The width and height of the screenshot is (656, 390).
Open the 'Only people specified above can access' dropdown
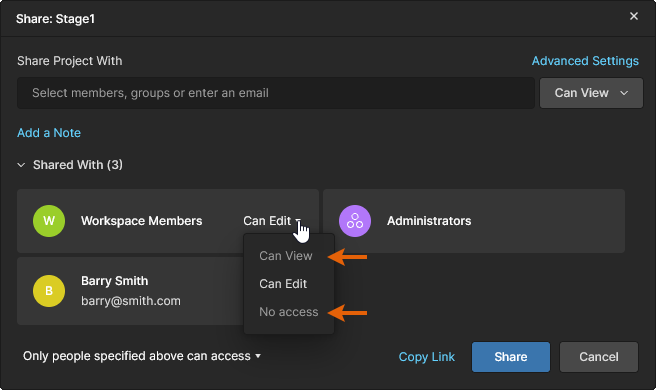(142, 356)
